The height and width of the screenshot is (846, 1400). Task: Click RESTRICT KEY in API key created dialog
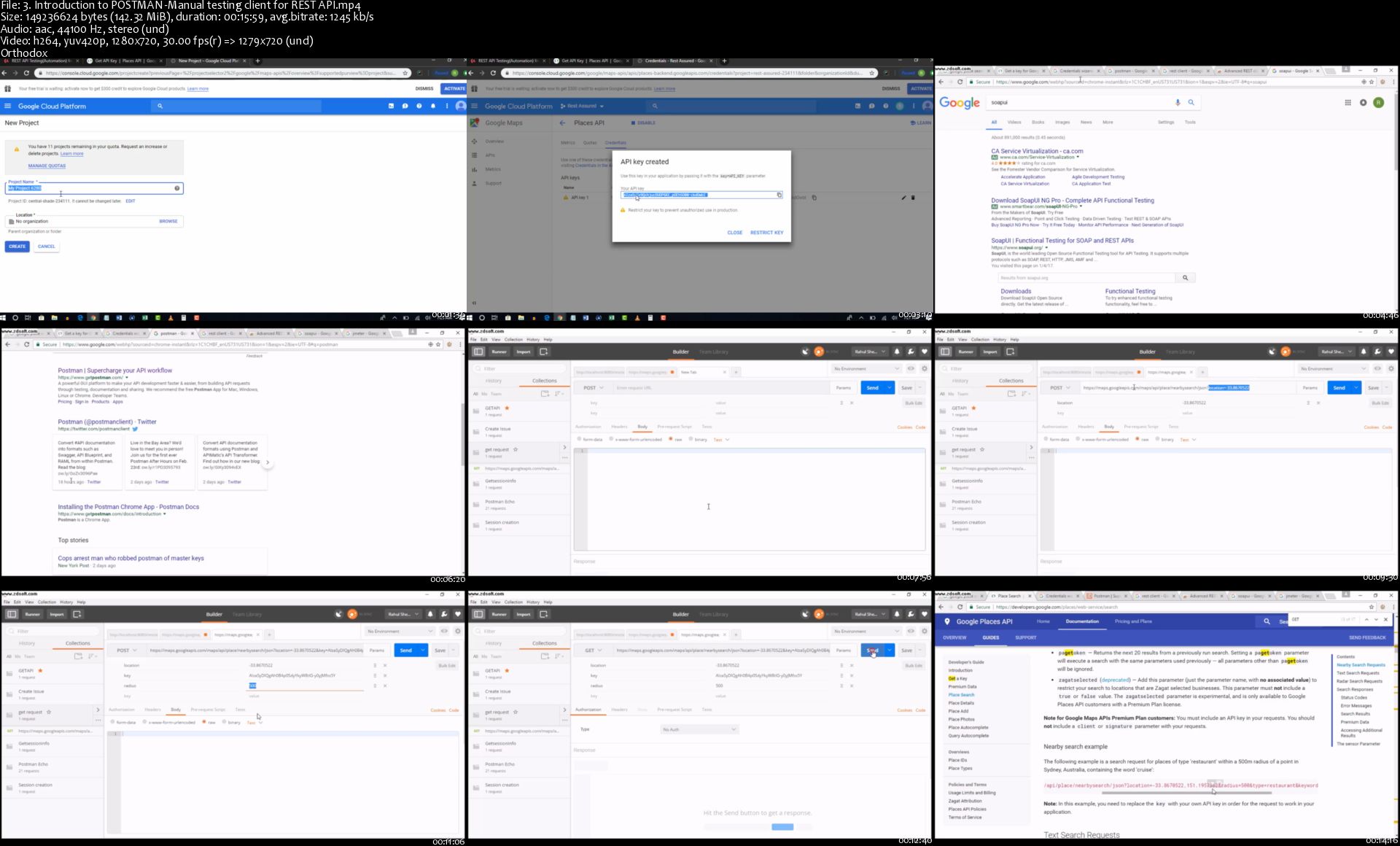pyautogui.click(x=766, y=233)
